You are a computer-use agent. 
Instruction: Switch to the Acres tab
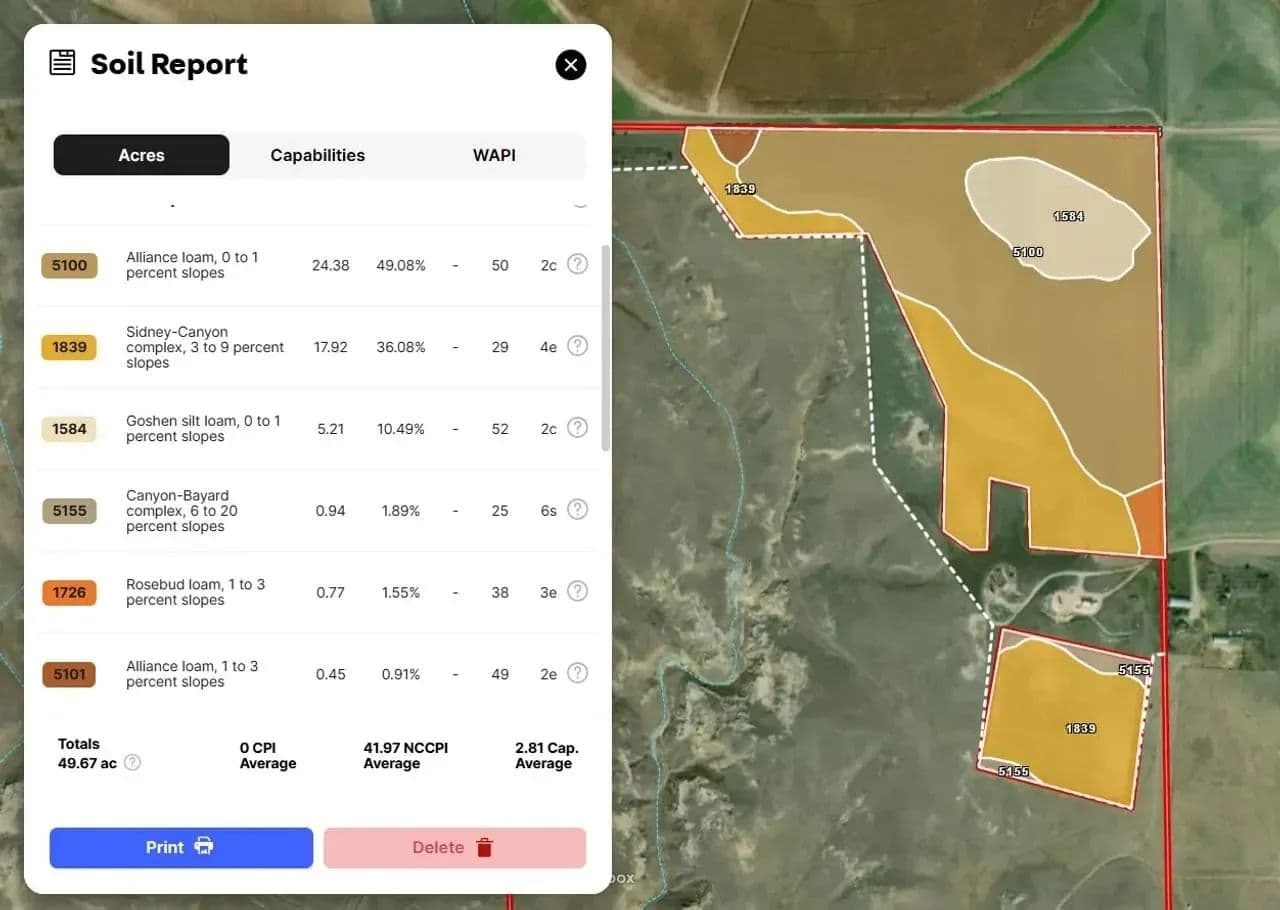(x=141, y=155)
